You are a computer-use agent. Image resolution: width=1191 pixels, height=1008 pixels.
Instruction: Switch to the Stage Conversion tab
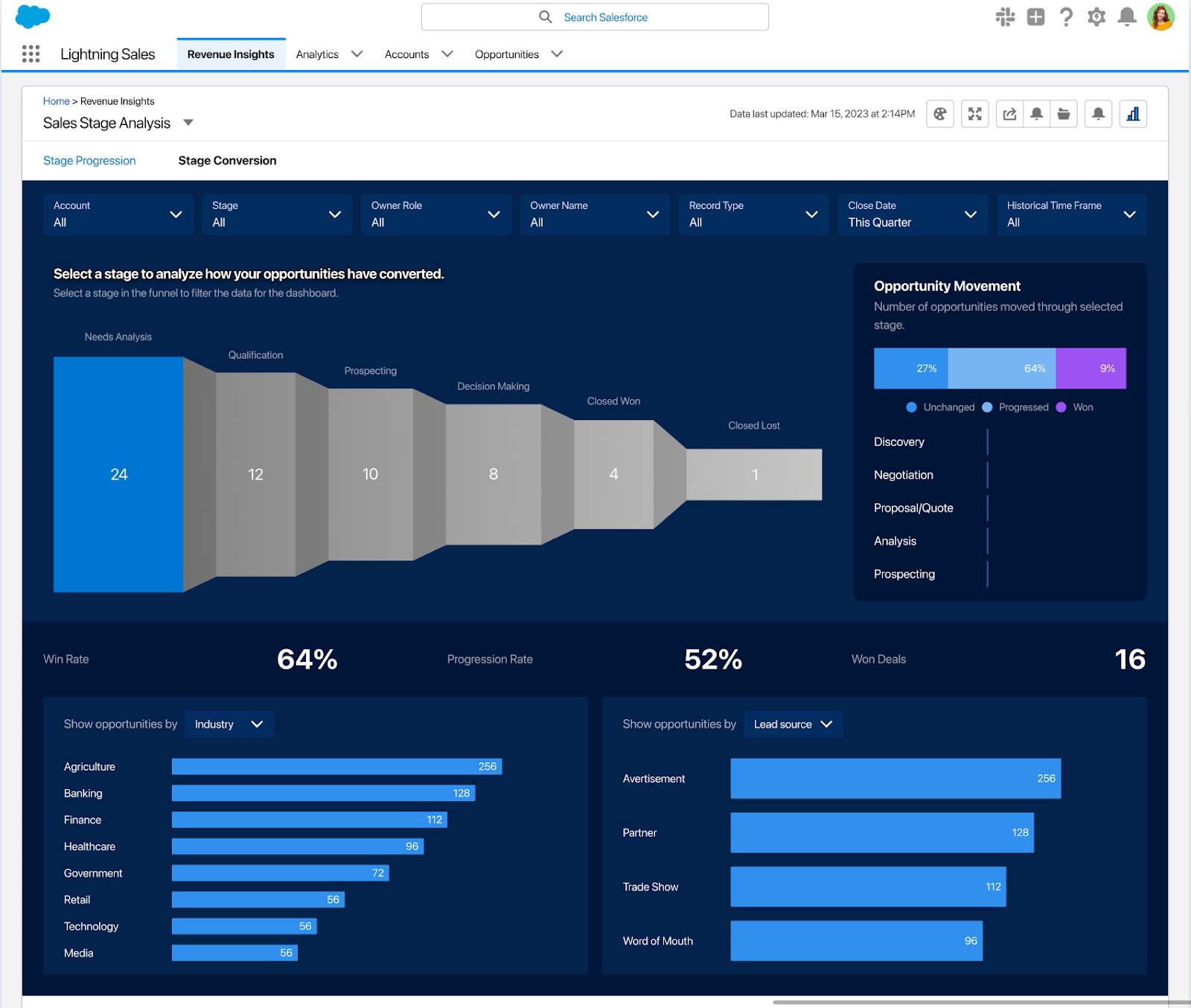coord(227,161)
